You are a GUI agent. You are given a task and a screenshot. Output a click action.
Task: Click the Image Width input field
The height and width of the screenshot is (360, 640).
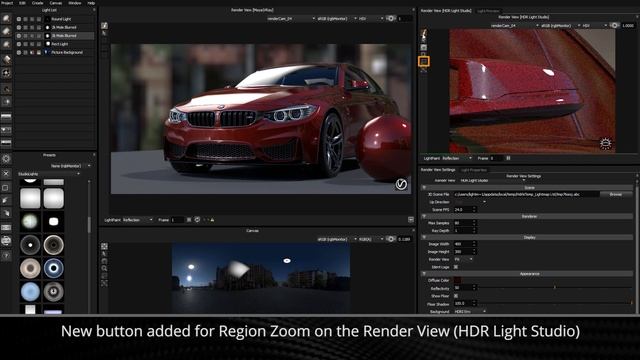click(465, 244)
